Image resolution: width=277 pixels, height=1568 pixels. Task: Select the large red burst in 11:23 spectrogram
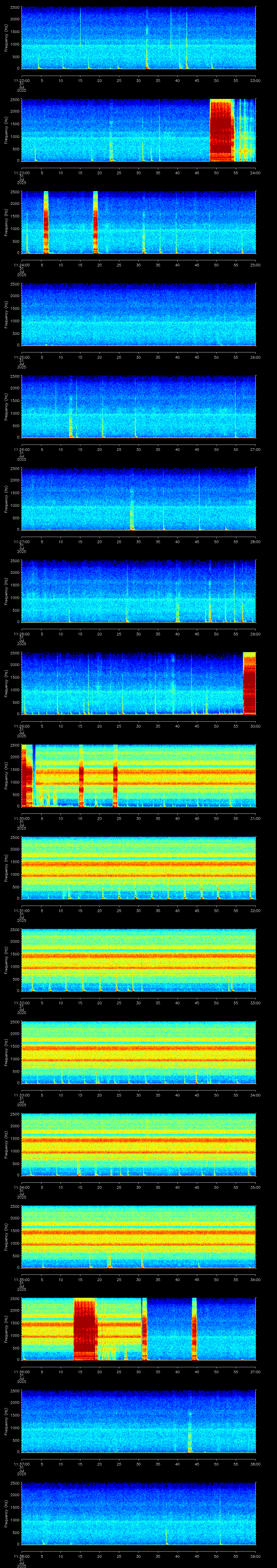[x=222, y=130]
